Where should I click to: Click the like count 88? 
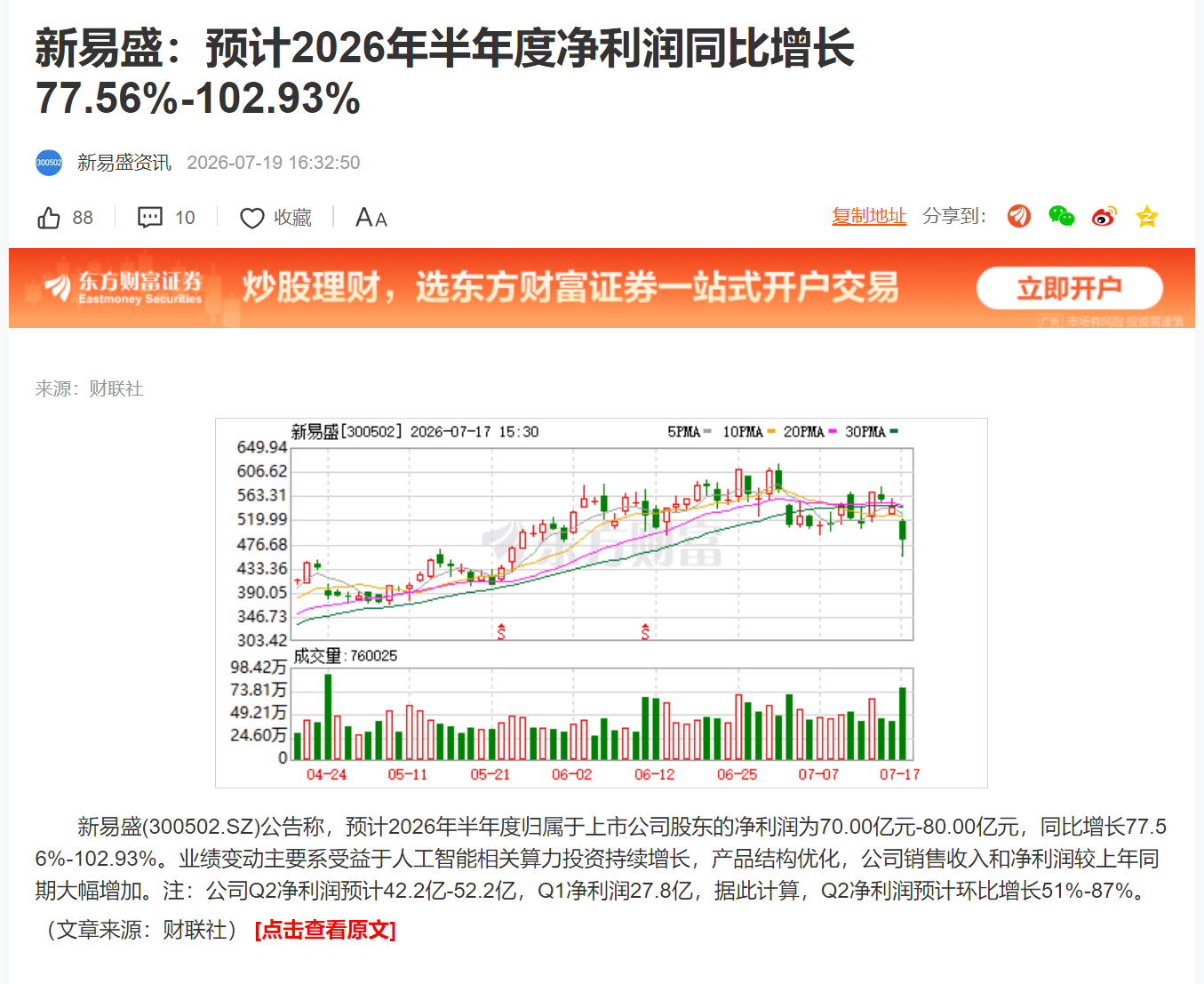click(83, 218)
